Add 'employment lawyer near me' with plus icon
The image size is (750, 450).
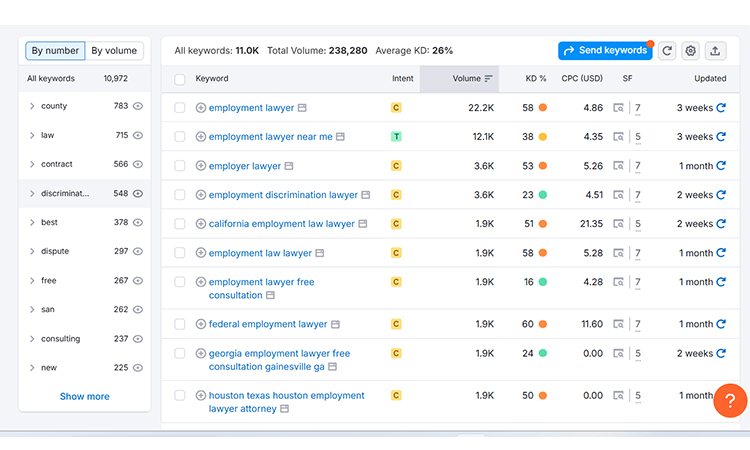click(201, 137)
